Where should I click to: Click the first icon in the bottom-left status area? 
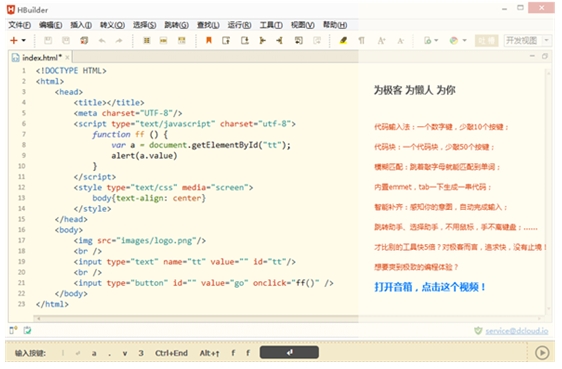pos(13,330)
